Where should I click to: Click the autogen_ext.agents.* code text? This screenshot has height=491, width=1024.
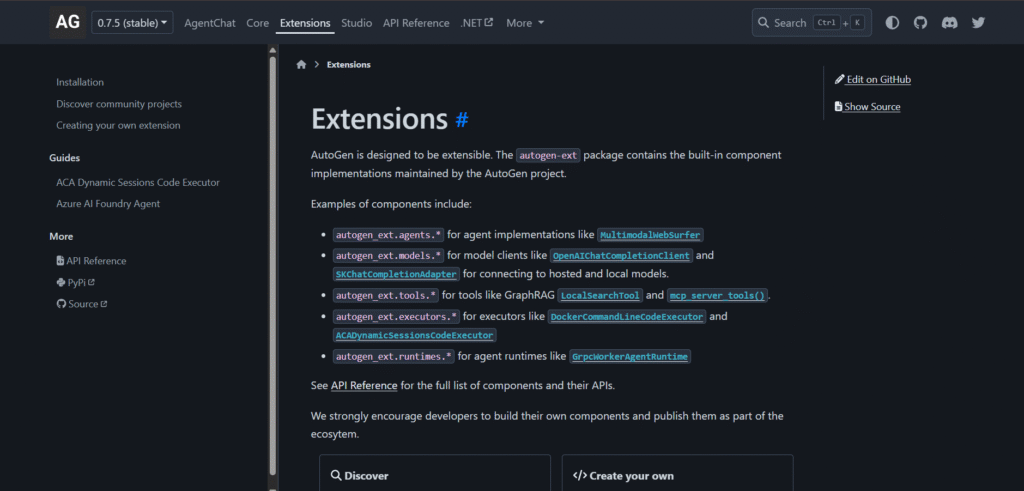pos(389,235)
